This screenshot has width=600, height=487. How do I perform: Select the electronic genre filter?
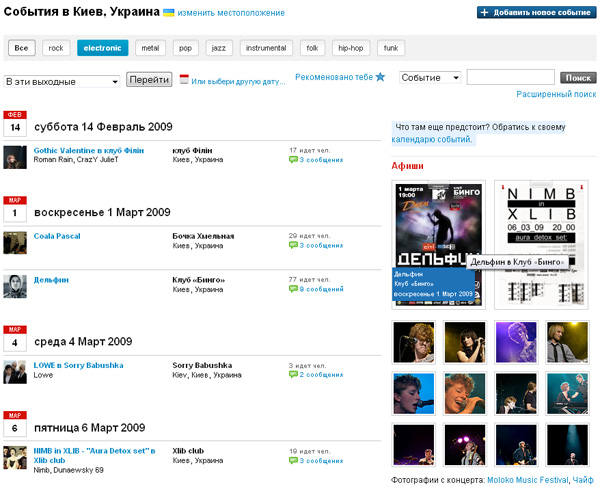click(103, 48)
